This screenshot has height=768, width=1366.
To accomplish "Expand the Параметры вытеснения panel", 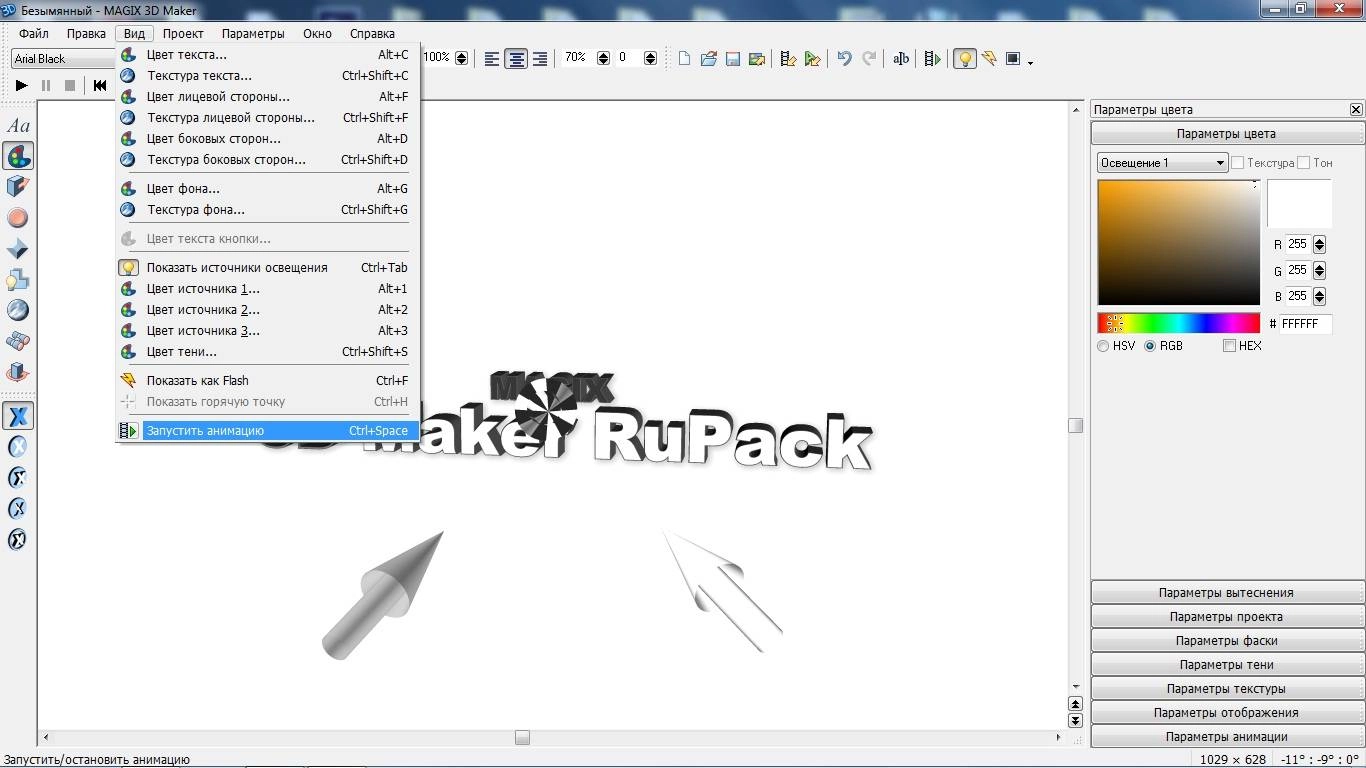I will 1226,593.
